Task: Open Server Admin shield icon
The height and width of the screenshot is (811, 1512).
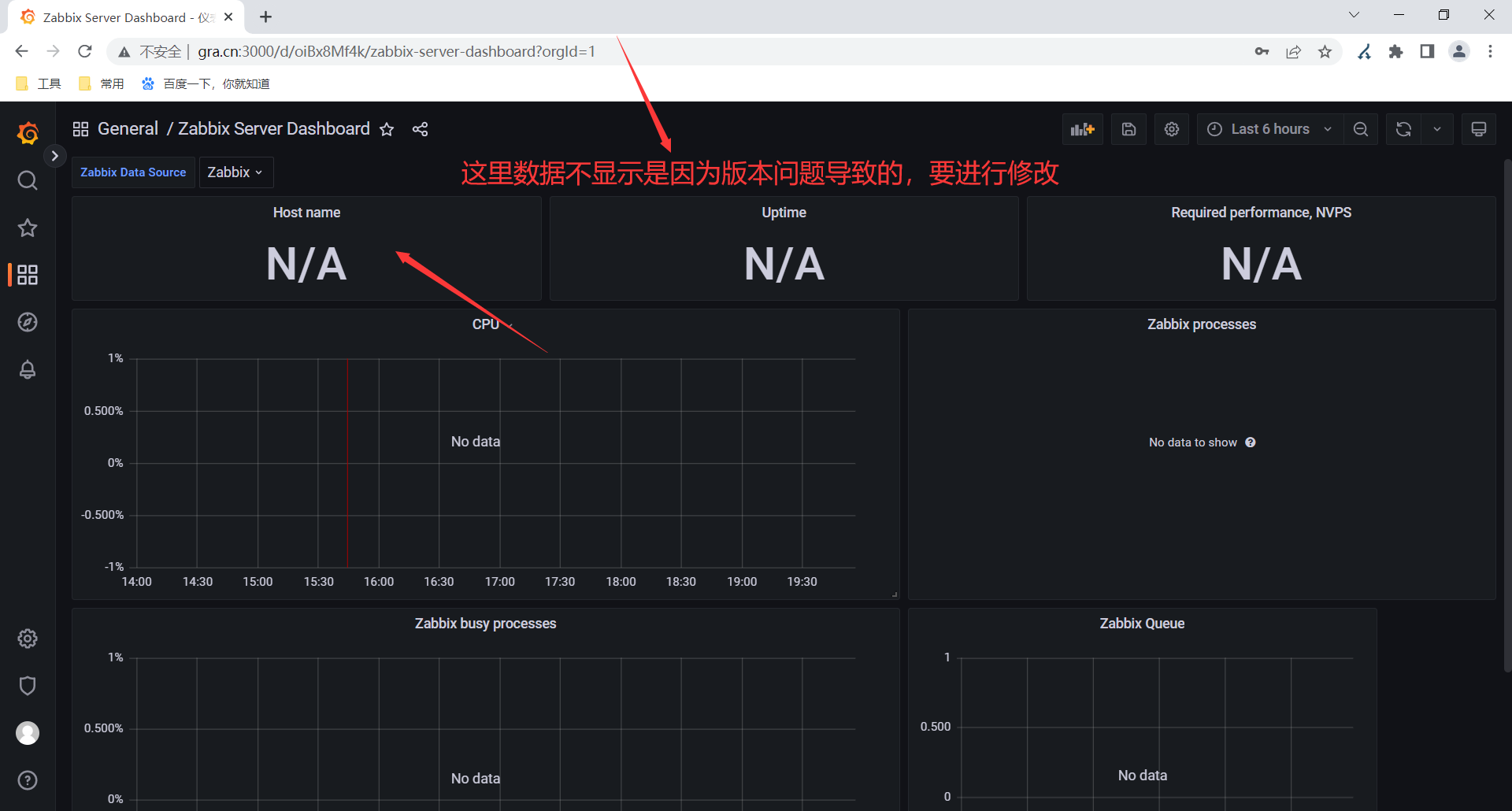Action: coord(28,686)
